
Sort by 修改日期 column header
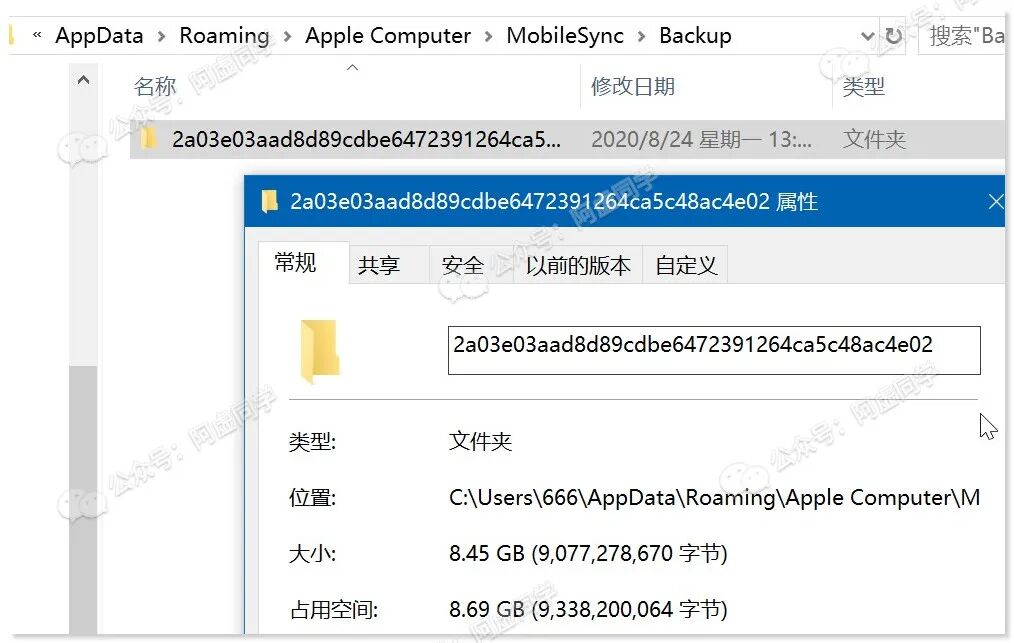(x=632, y=86)
